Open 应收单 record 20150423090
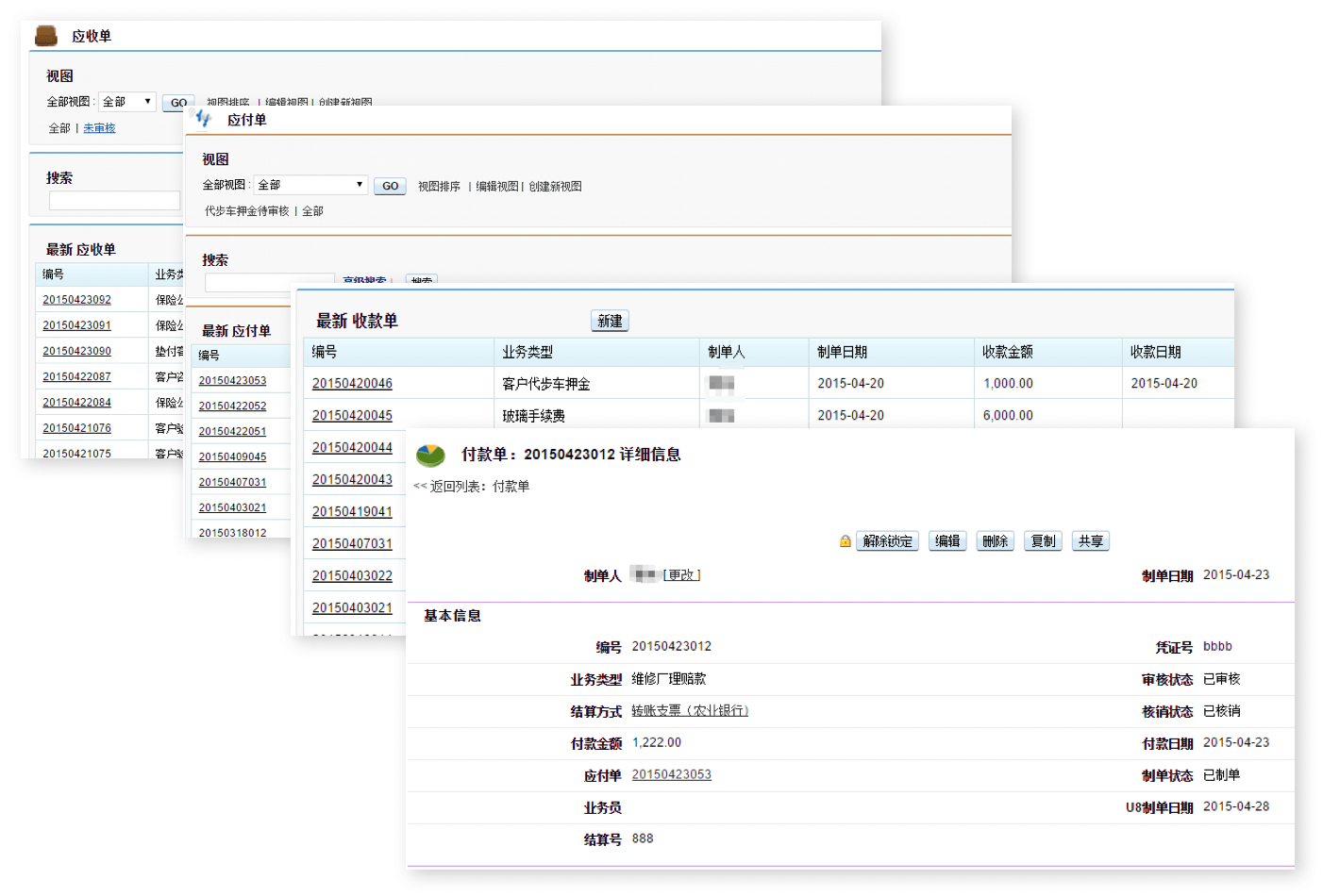This screenshot has height=896, width=1323. click(x=76, y=351)
